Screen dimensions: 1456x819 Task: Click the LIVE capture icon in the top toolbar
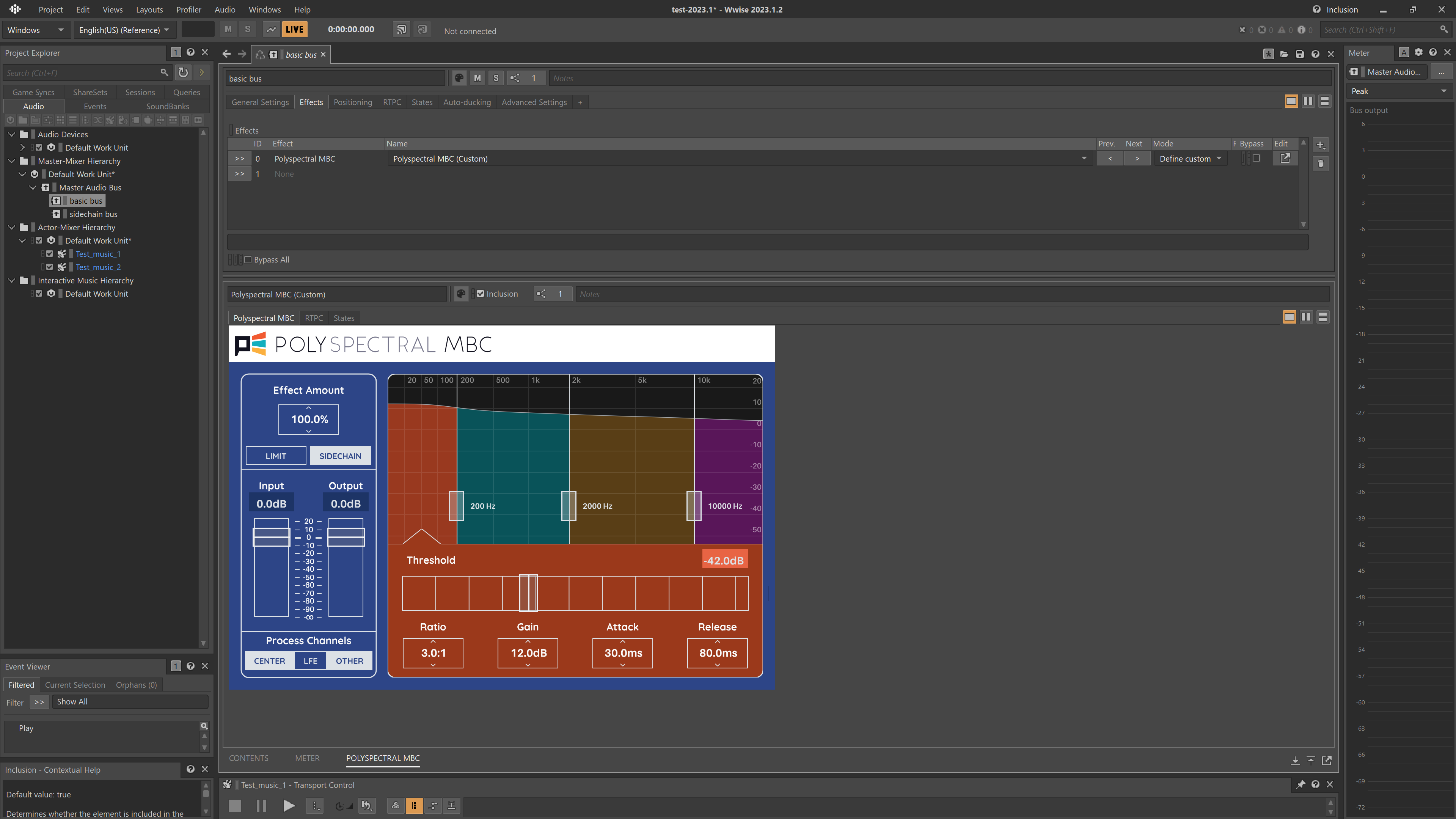pos(294,29)
